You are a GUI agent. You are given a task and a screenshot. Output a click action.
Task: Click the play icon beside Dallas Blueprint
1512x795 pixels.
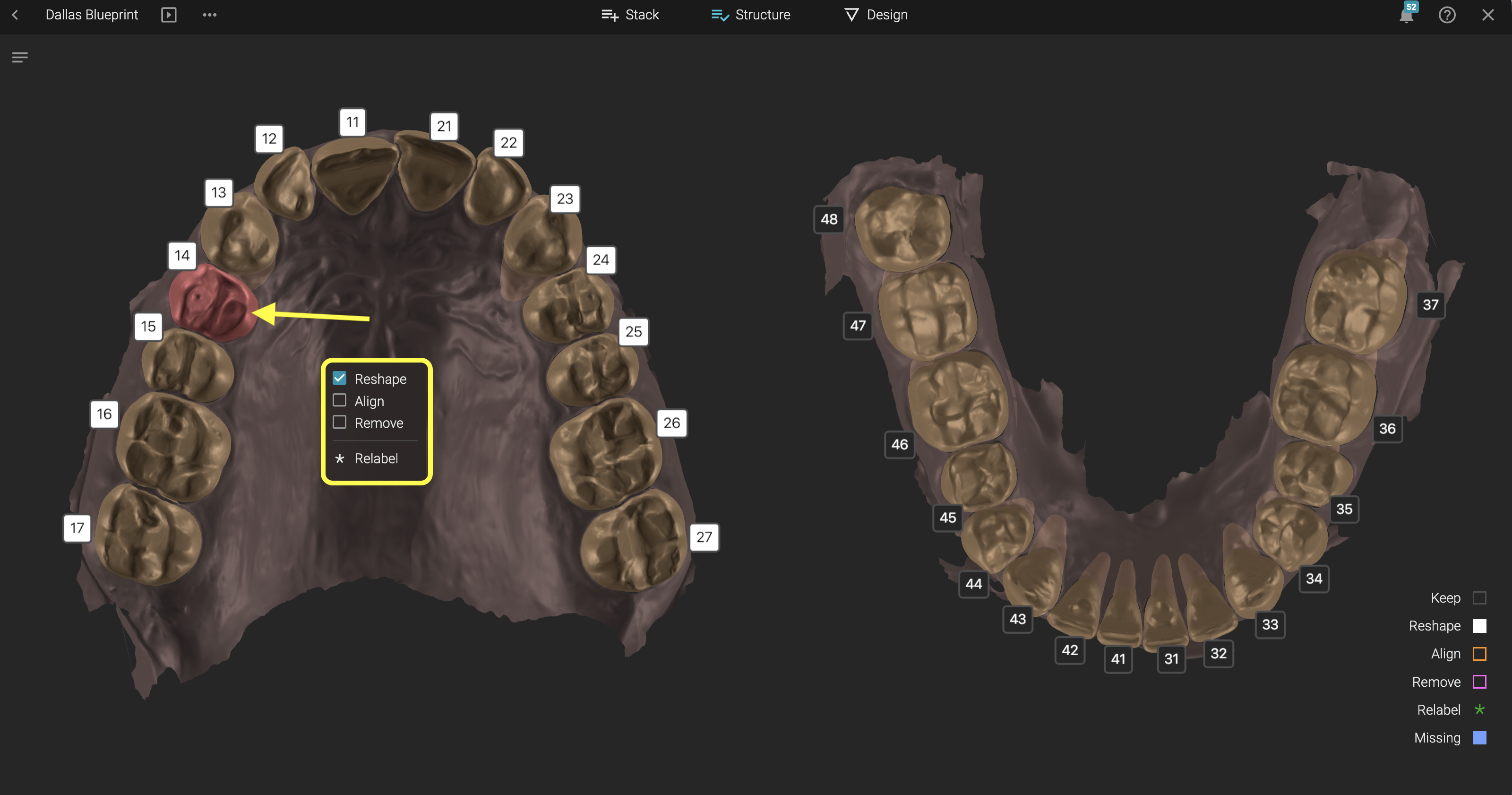coord(169,15)
